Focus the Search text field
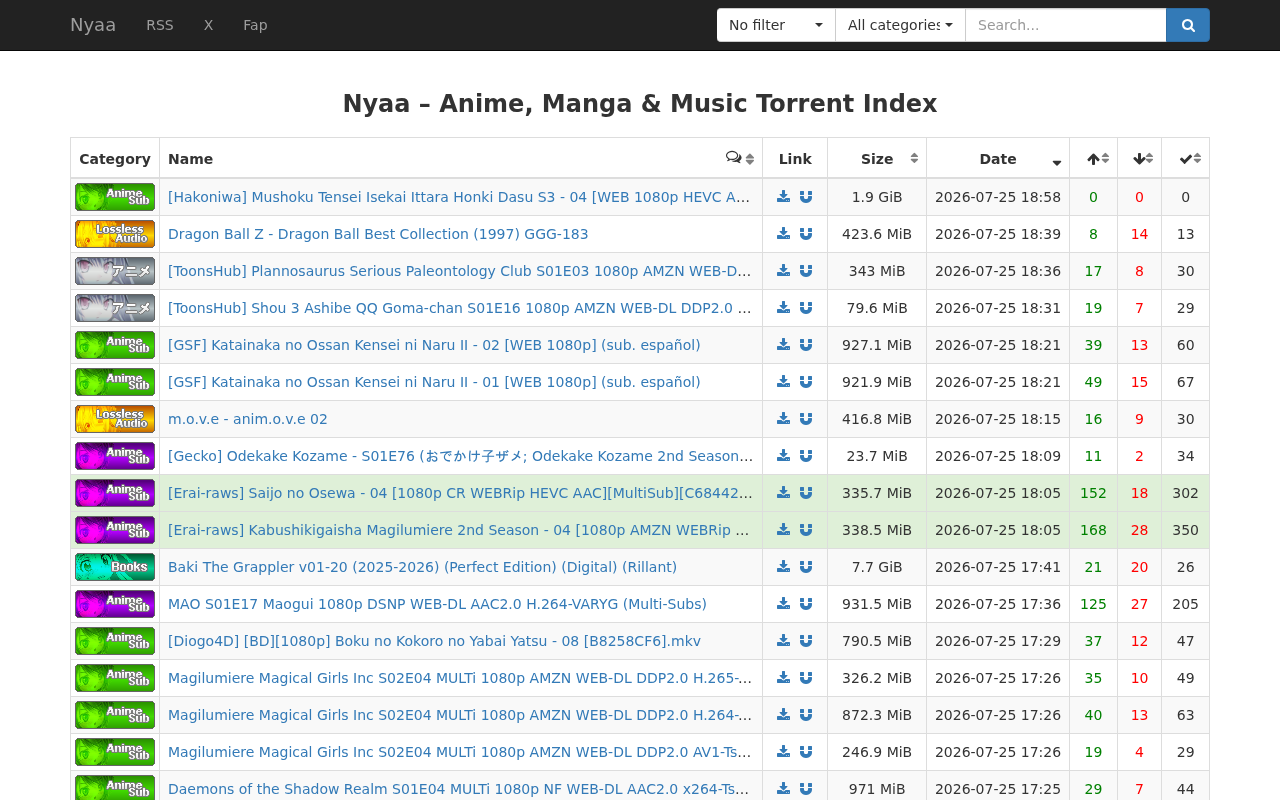 (1066, 25)
